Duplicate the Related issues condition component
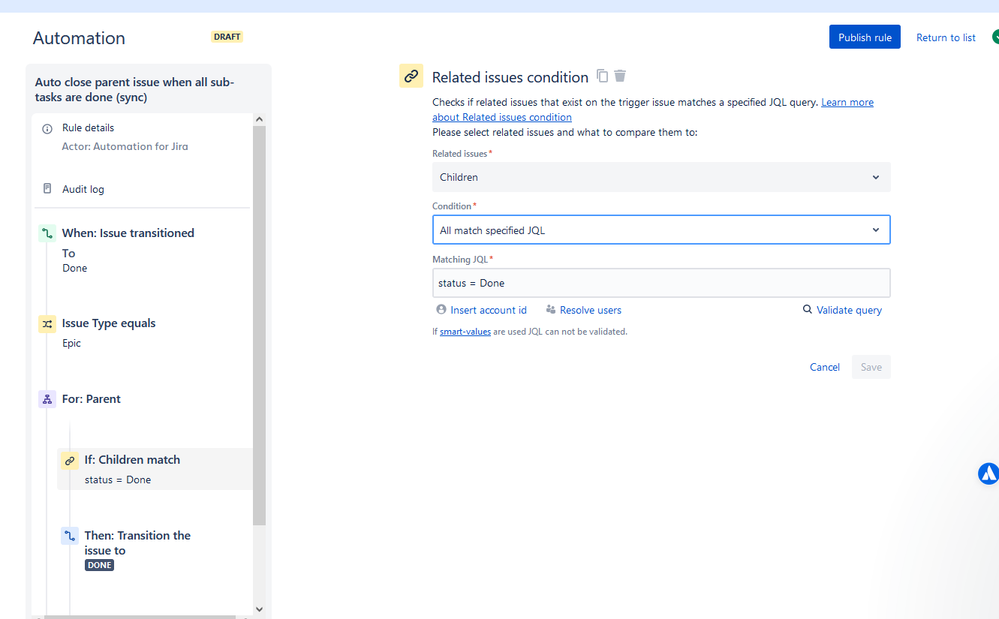Viewport: 999px width, 619px height. pos(602,76)
